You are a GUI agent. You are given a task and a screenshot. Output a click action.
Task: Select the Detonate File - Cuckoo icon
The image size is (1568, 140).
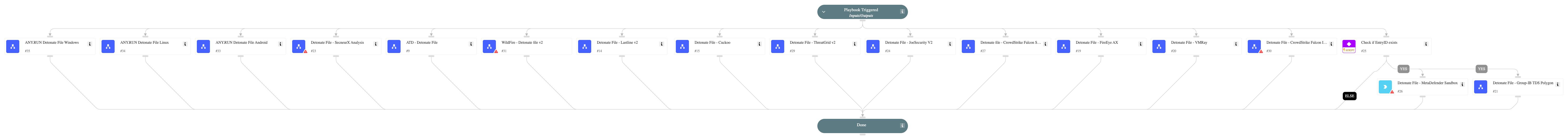coord(682,47)
